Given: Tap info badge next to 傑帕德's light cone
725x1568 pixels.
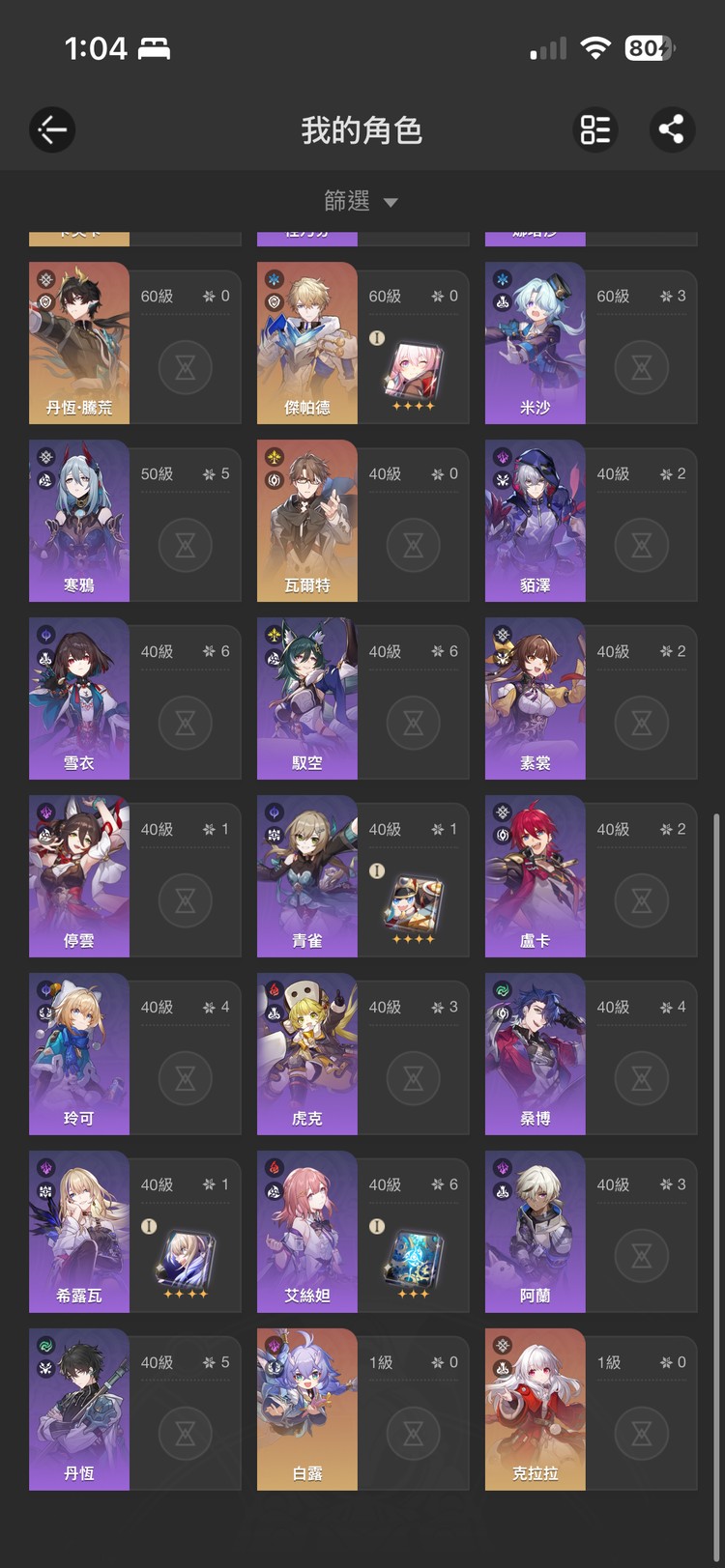Looking at the screenshot, I should coord(377,338).
